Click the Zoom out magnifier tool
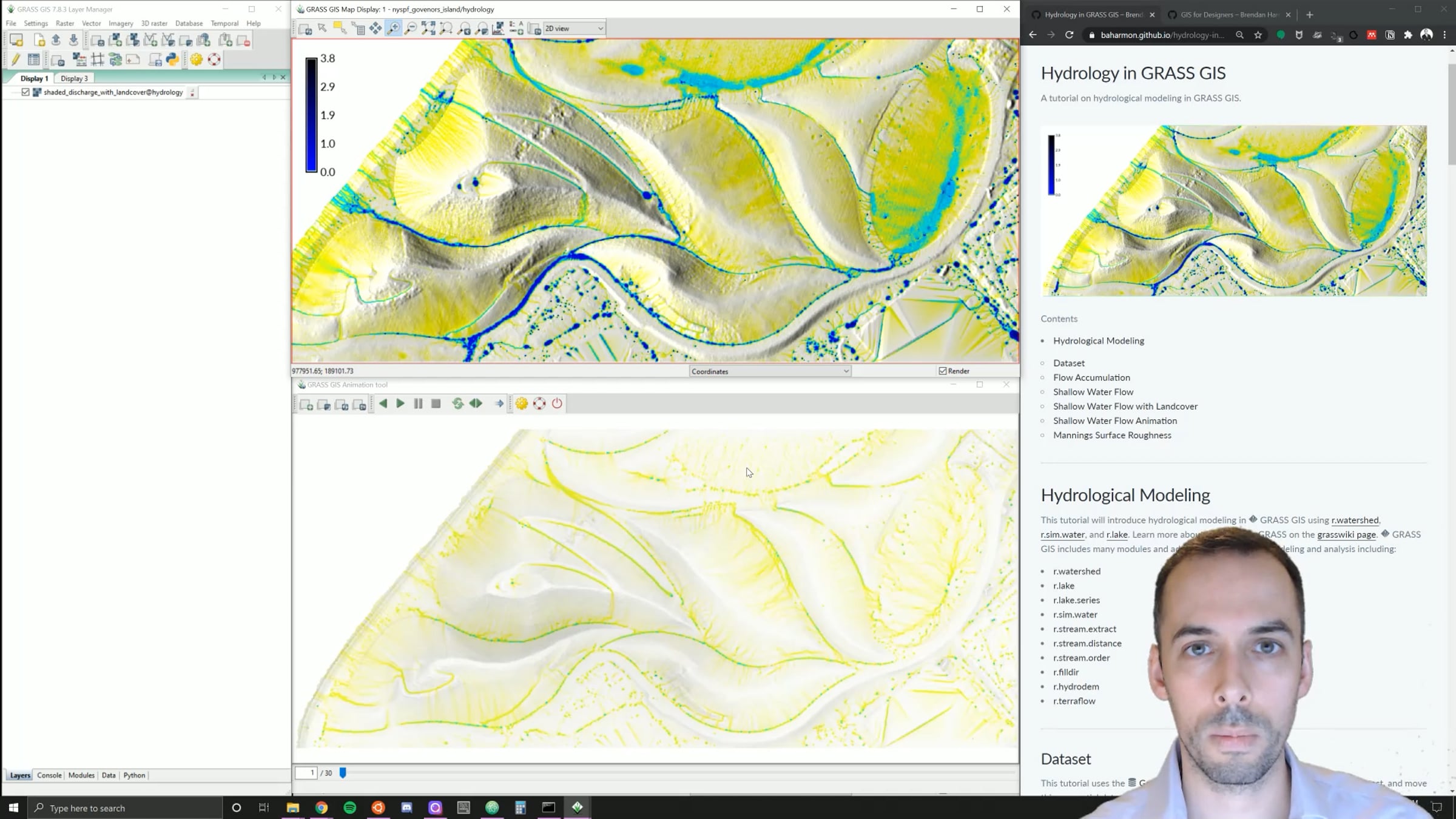 click(411, 29)
